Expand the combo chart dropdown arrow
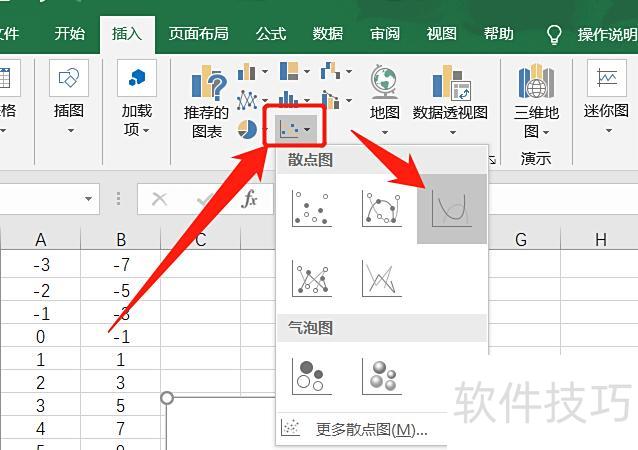Image resolution: width=638 pixels, height=450 pixels. [349, 100]
